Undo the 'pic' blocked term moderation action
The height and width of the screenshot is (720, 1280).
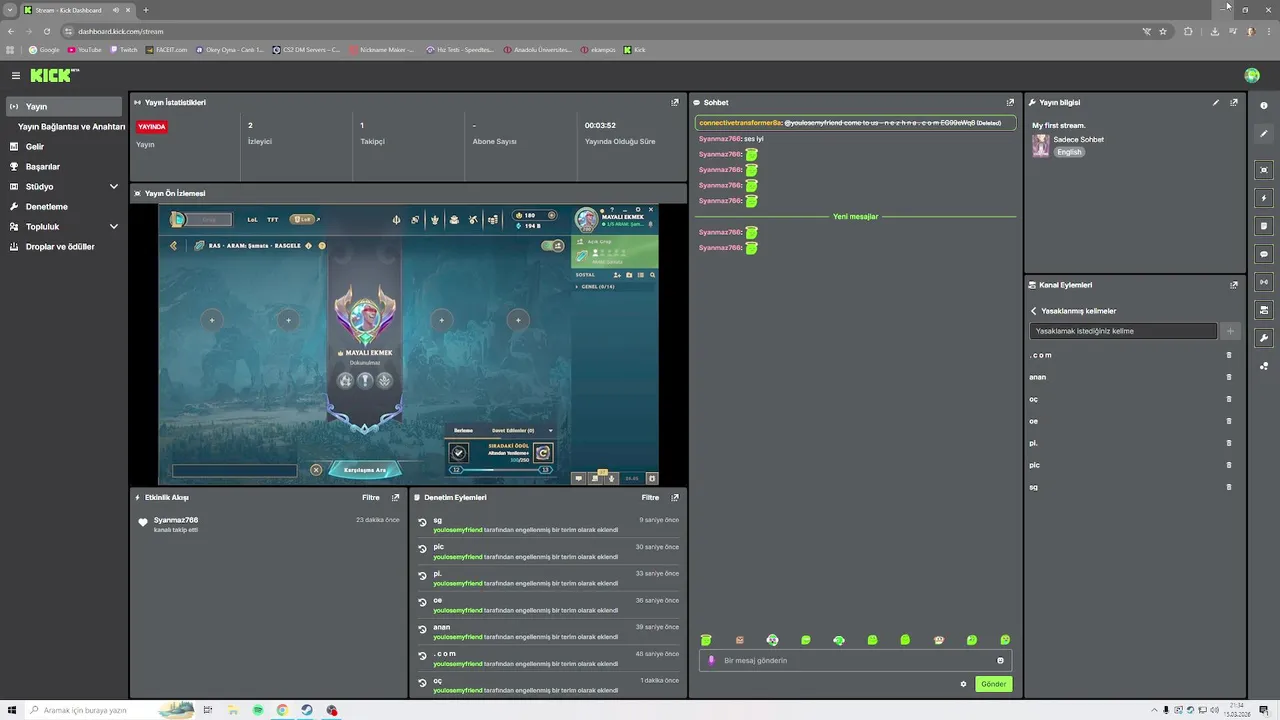coord(423,548)
